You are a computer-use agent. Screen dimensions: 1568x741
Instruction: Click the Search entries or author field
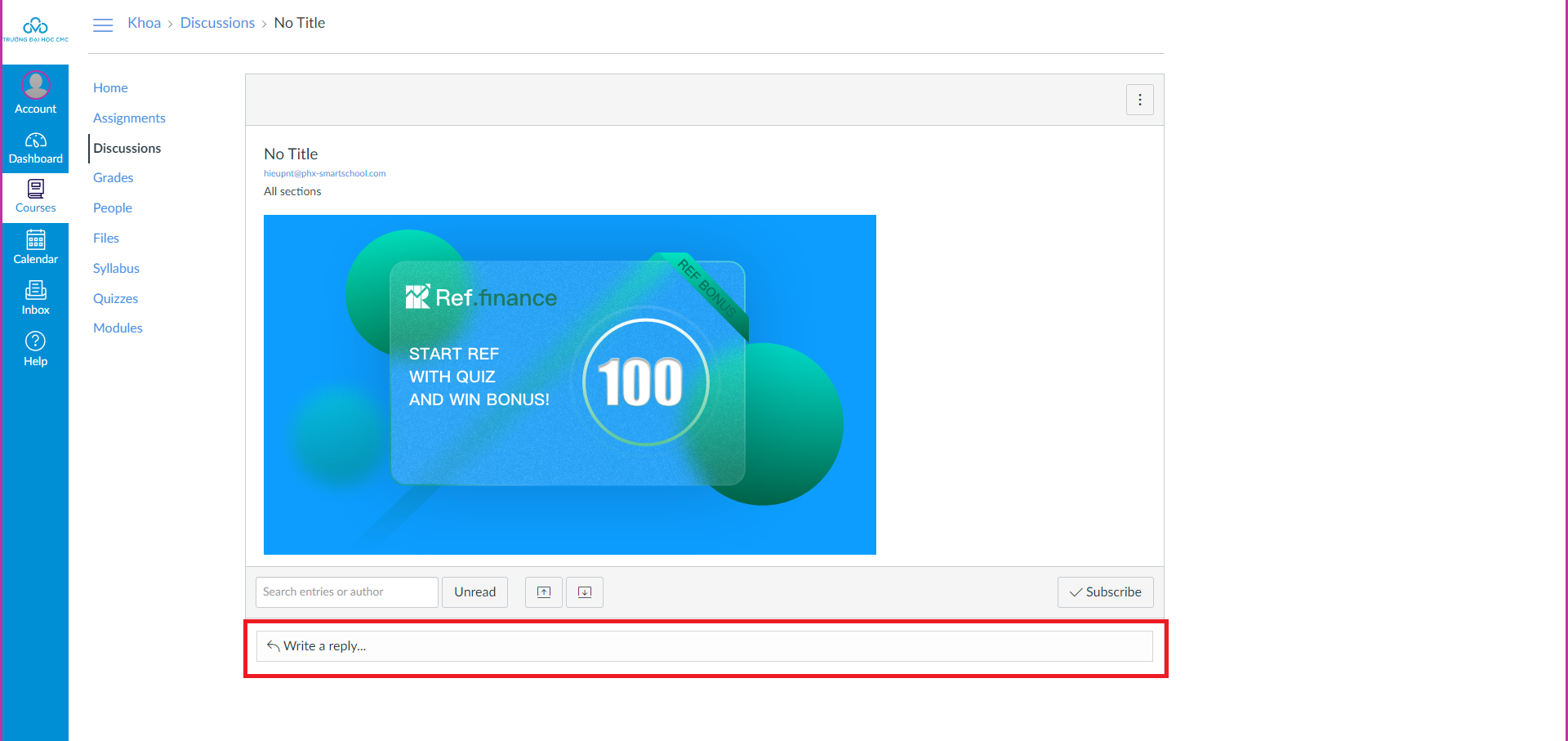point(346,592)
